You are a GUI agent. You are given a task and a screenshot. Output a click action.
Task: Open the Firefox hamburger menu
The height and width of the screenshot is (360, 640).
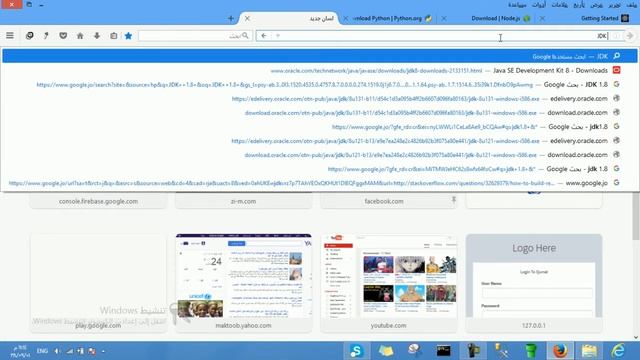pyautogui.click(x=10, y=36)
